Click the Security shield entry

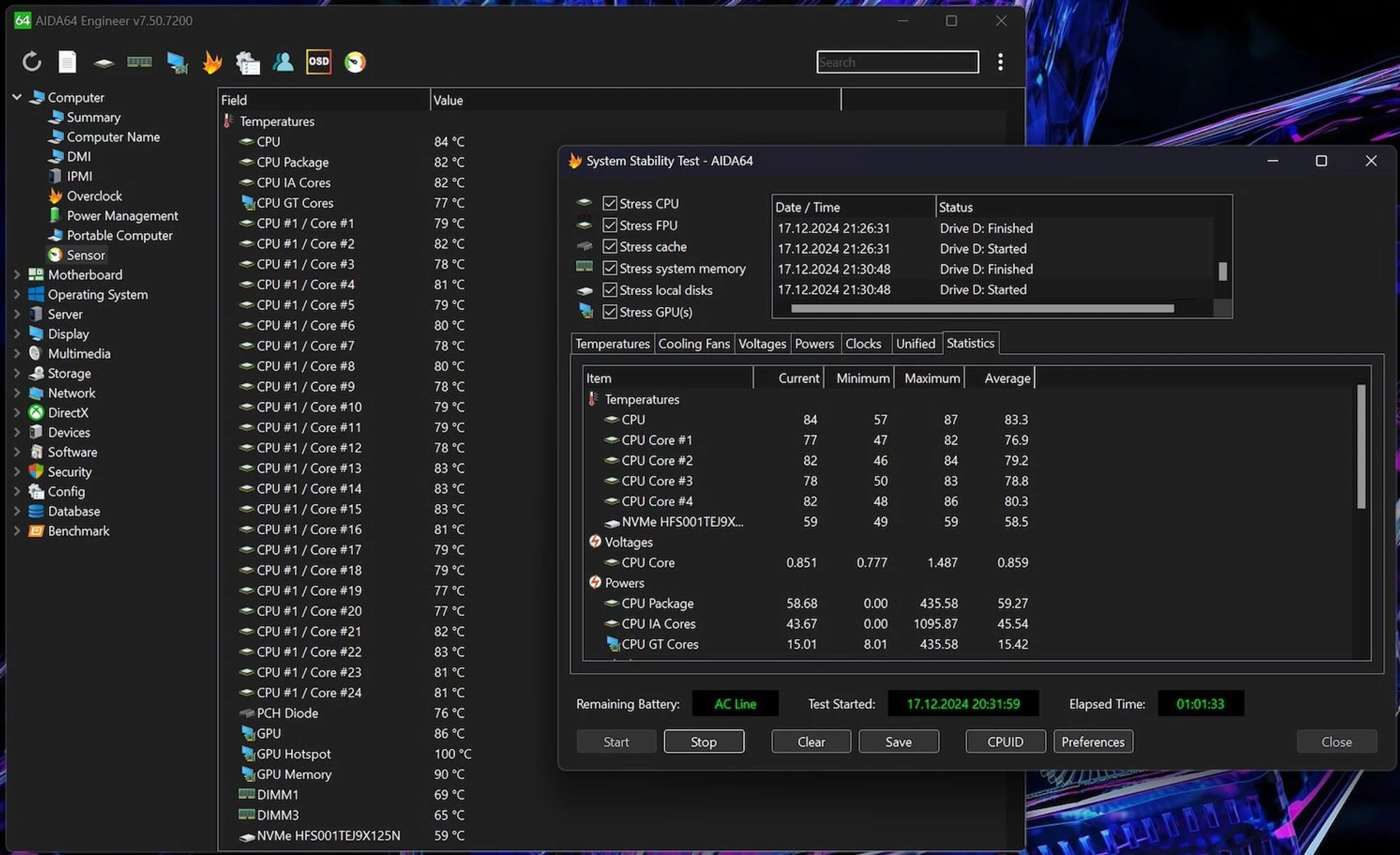pos(36,472)
